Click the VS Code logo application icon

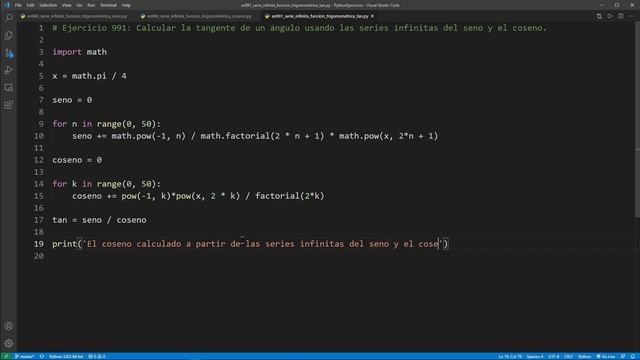[7, 5]
